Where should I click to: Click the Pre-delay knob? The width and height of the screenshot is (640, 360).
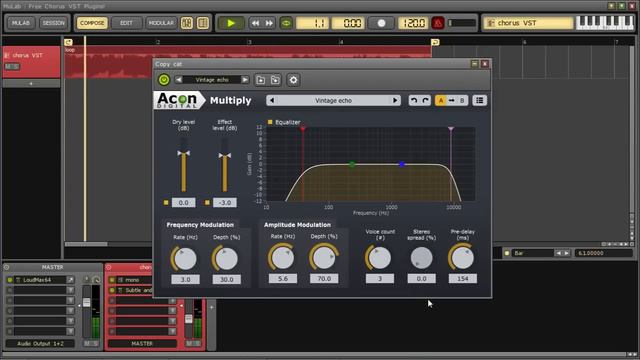pyautogui.click(x=462, y=258)
